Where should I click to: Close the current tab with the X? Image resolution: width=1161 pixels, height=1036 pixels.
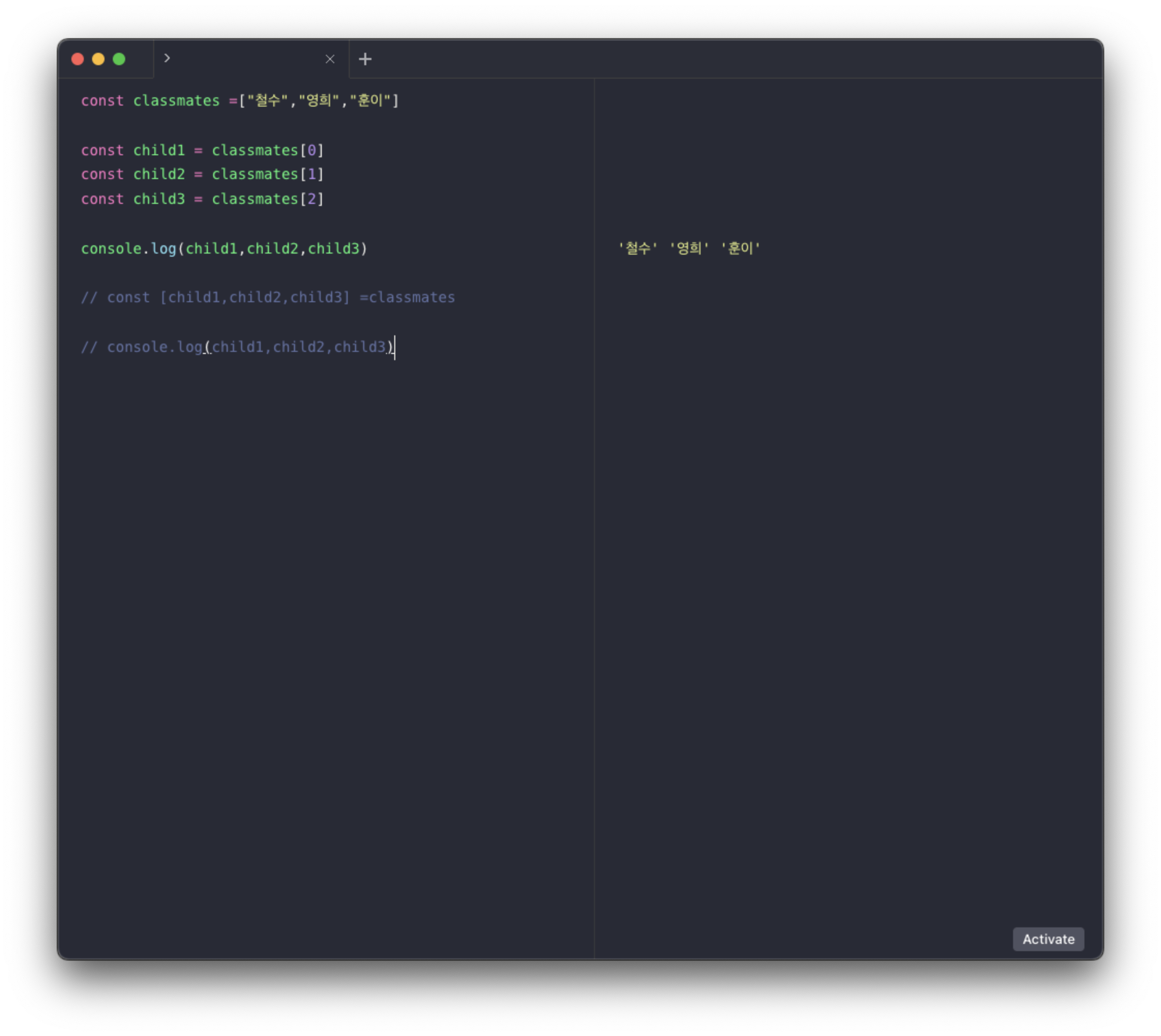pyautogui.click(x=330, y=59)
